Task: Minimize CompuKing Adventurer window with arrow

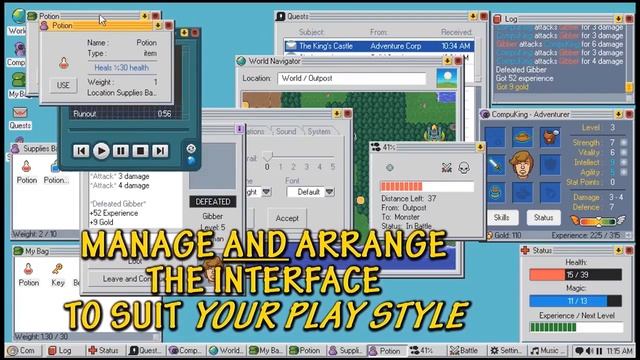Action: pos(618,114)
